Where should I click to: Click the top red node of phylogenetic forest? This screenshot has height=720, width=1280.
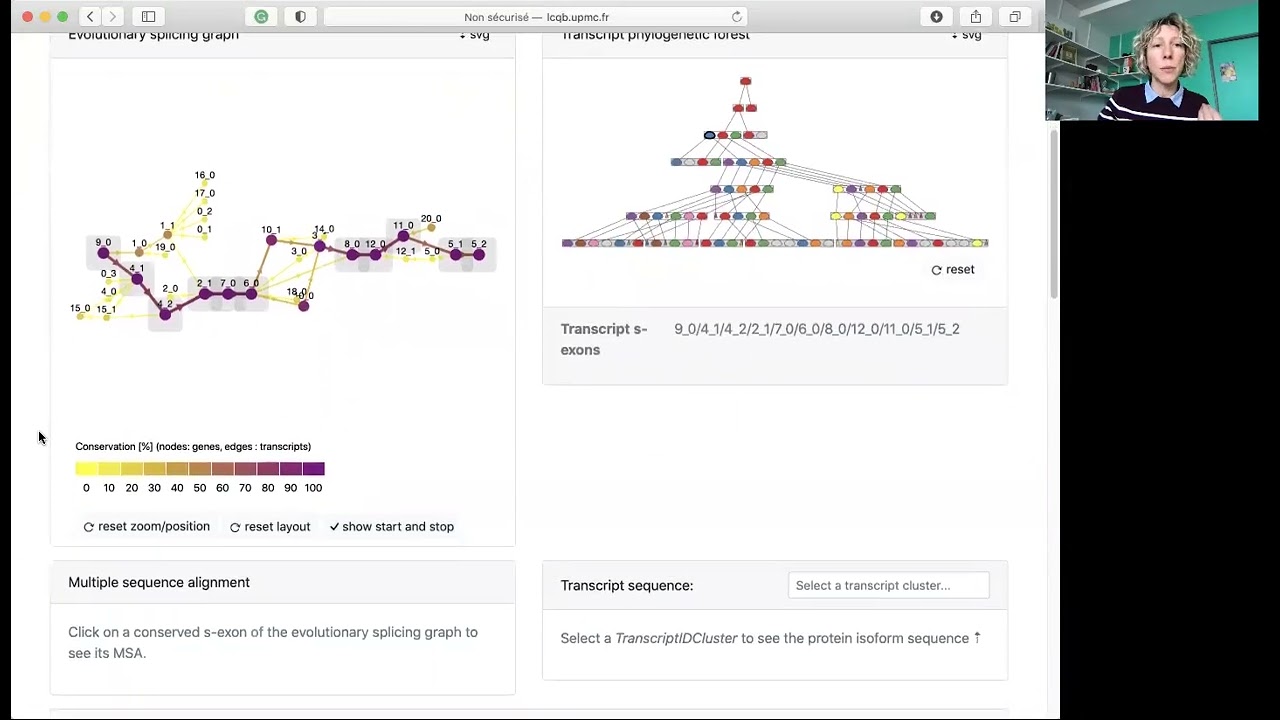click(745, 81)
